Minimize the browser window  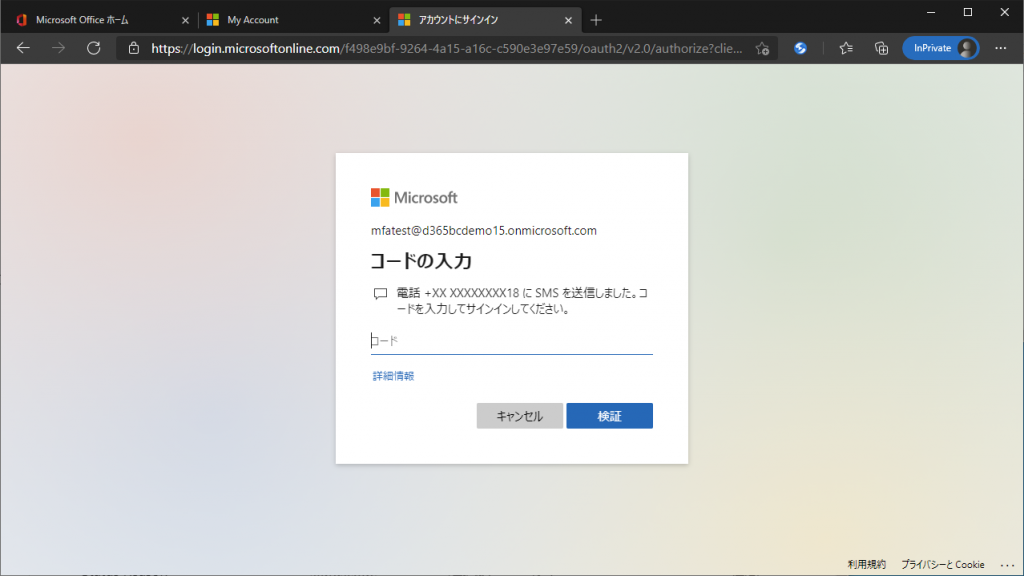pos(931,12)
